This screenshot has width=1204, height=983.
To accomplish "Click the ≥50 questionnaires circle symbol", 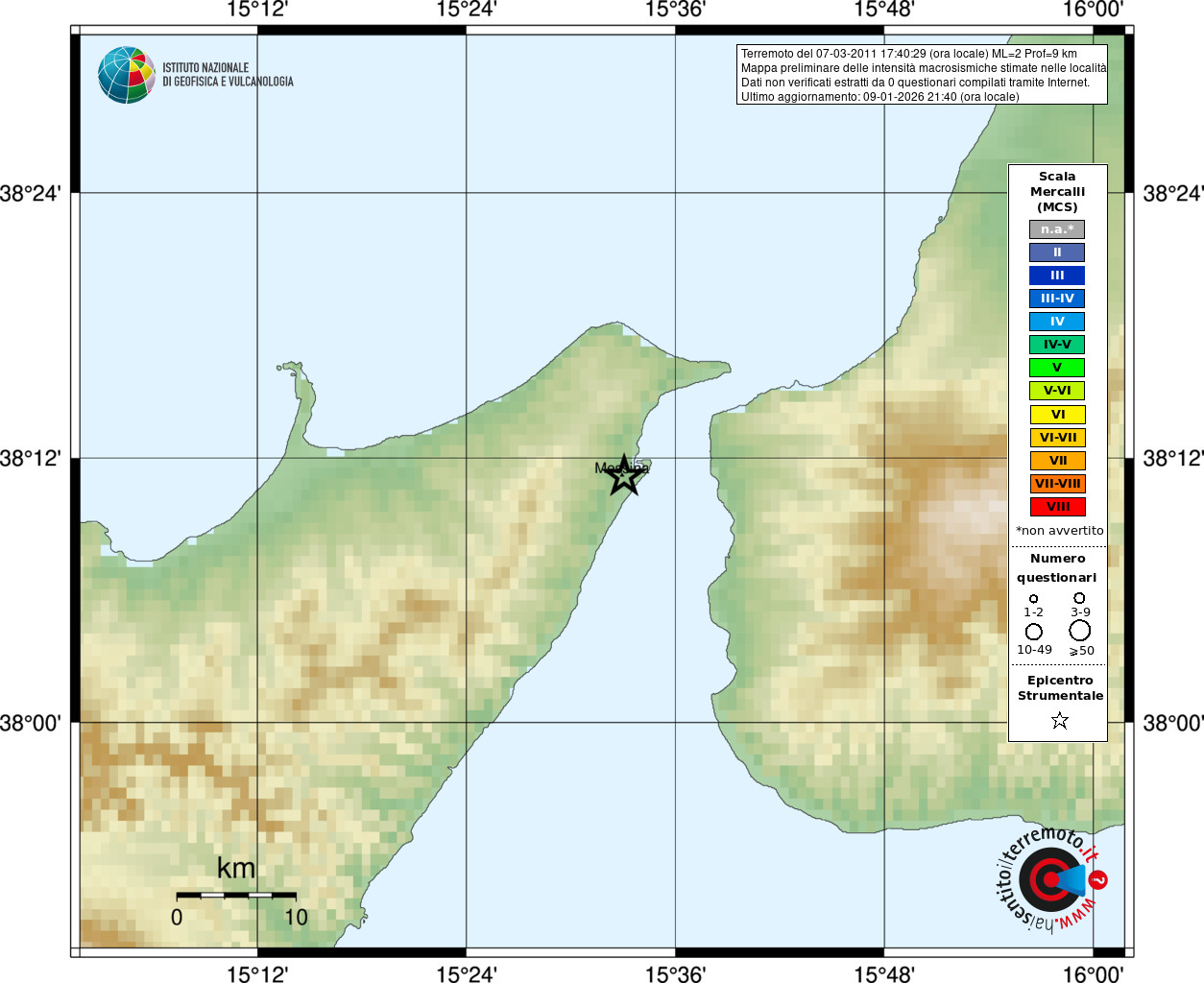I will pos(1080,631).
